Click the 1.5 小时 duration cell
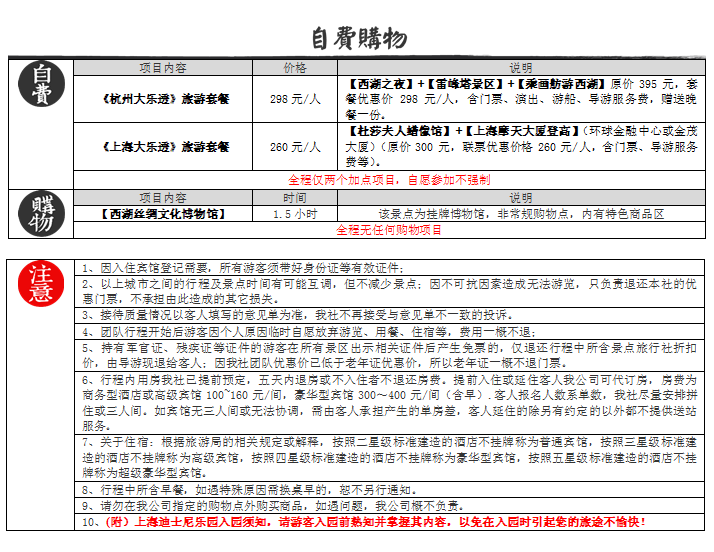Screen dimensions: 714x552 tap(295, 214)
